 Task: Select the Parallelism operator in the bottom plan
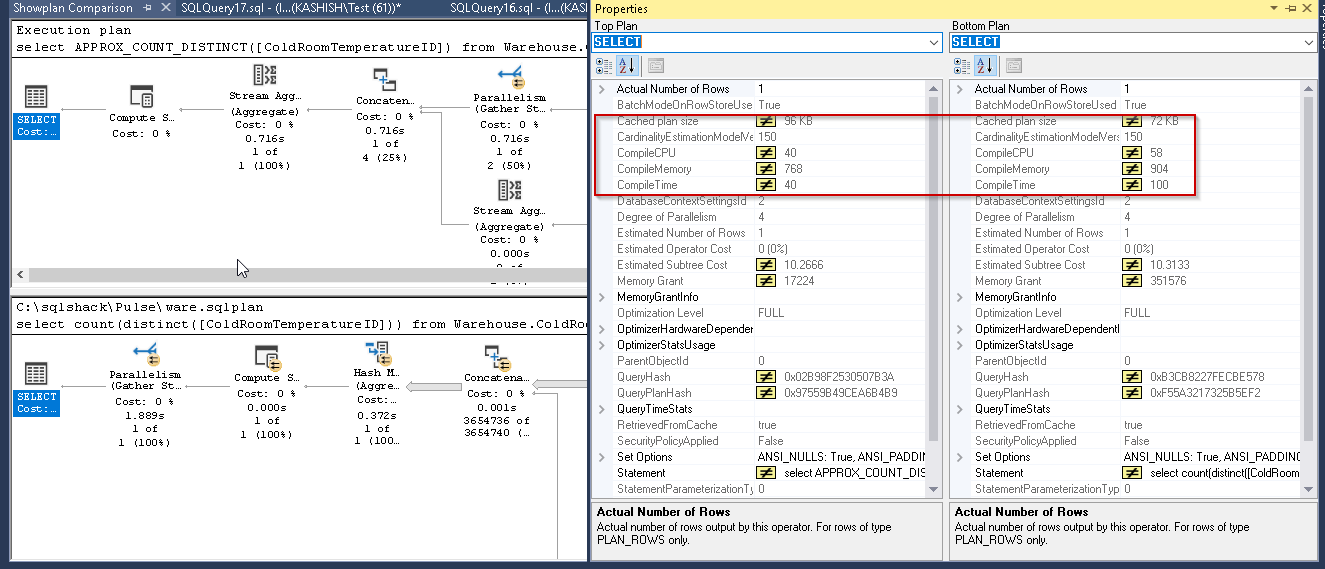pos(147,355)
